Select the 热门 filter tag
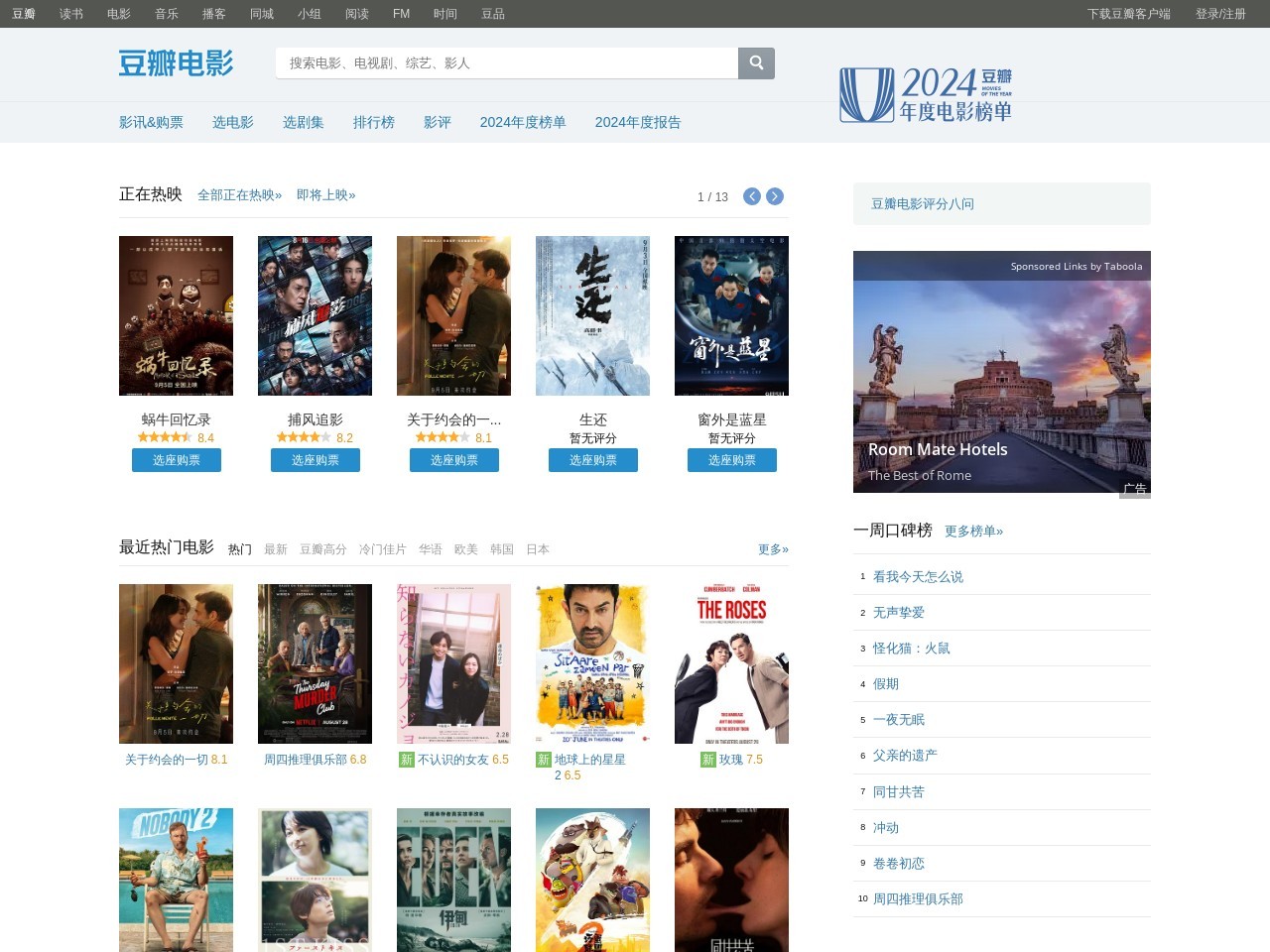This screenshot has width=1270, height=952. (x=240, y=549)
